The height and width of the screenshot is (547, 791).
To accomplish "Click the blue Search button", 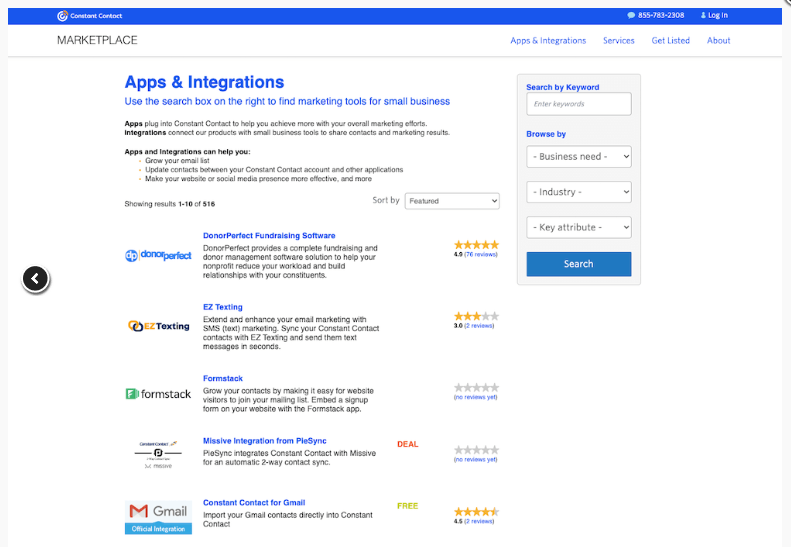I will (579, 264).
